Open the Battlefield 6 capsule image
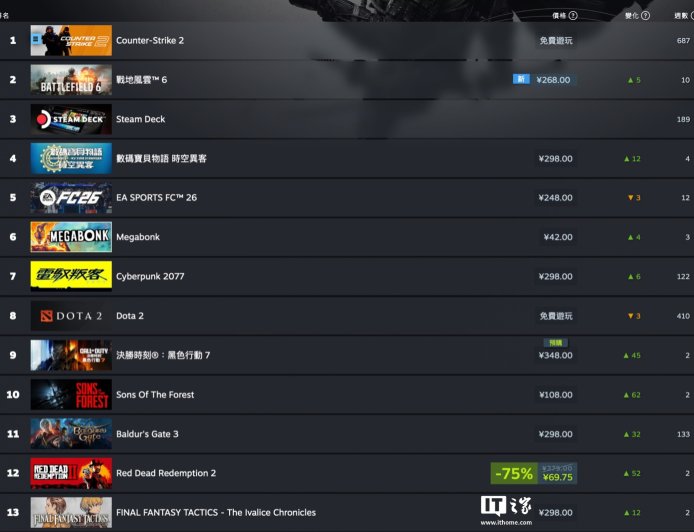This screenshot has width=694, height=532. 71,80
